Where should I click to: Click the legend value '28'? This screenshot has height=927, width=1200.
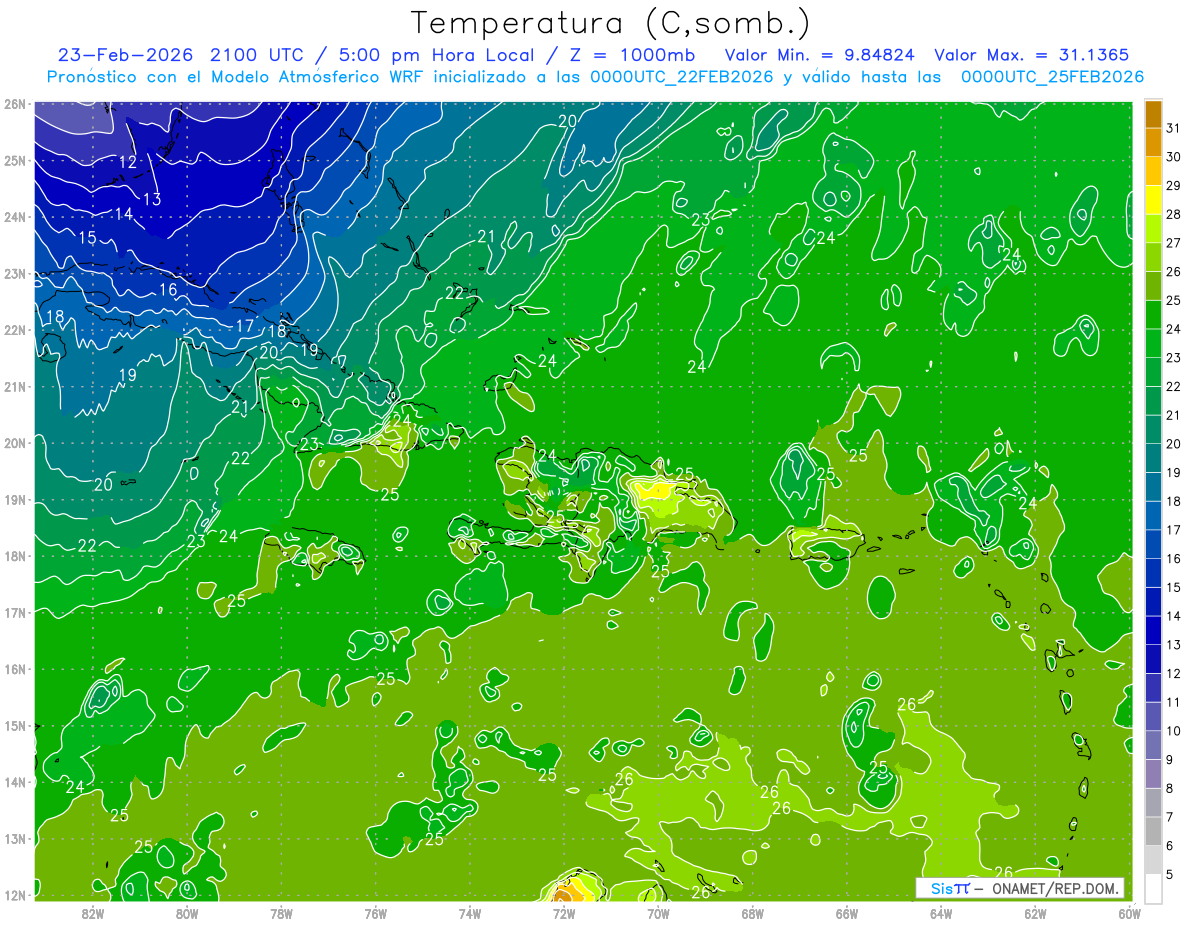coord(1173,214)
